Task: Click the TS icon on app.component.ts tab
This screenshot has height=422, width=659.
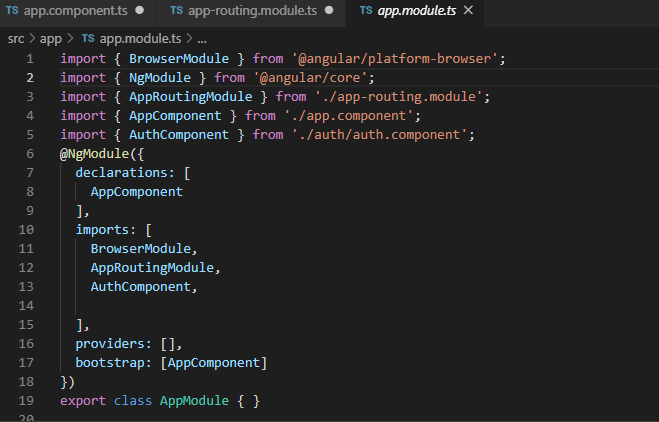Action: pyautogui.click(x=12, y=11)
